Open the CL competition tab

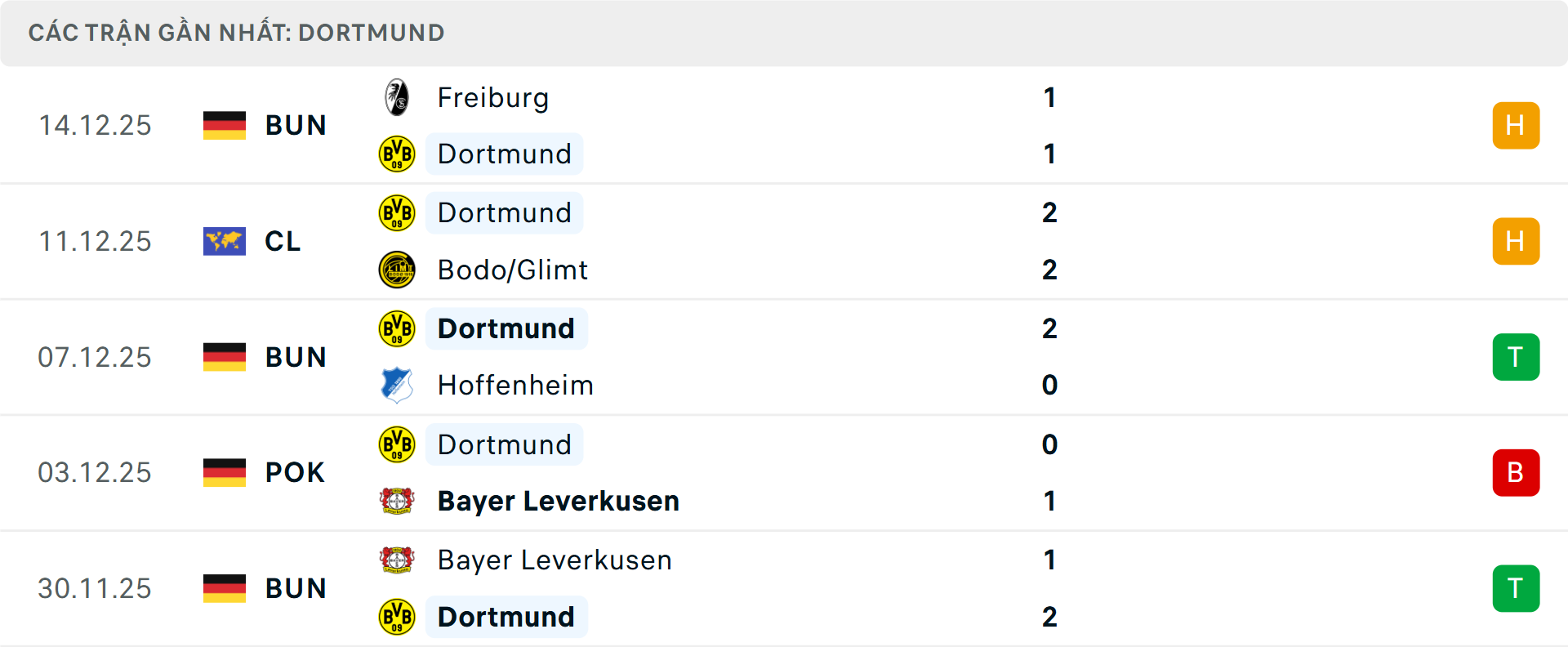coord(282,241)
